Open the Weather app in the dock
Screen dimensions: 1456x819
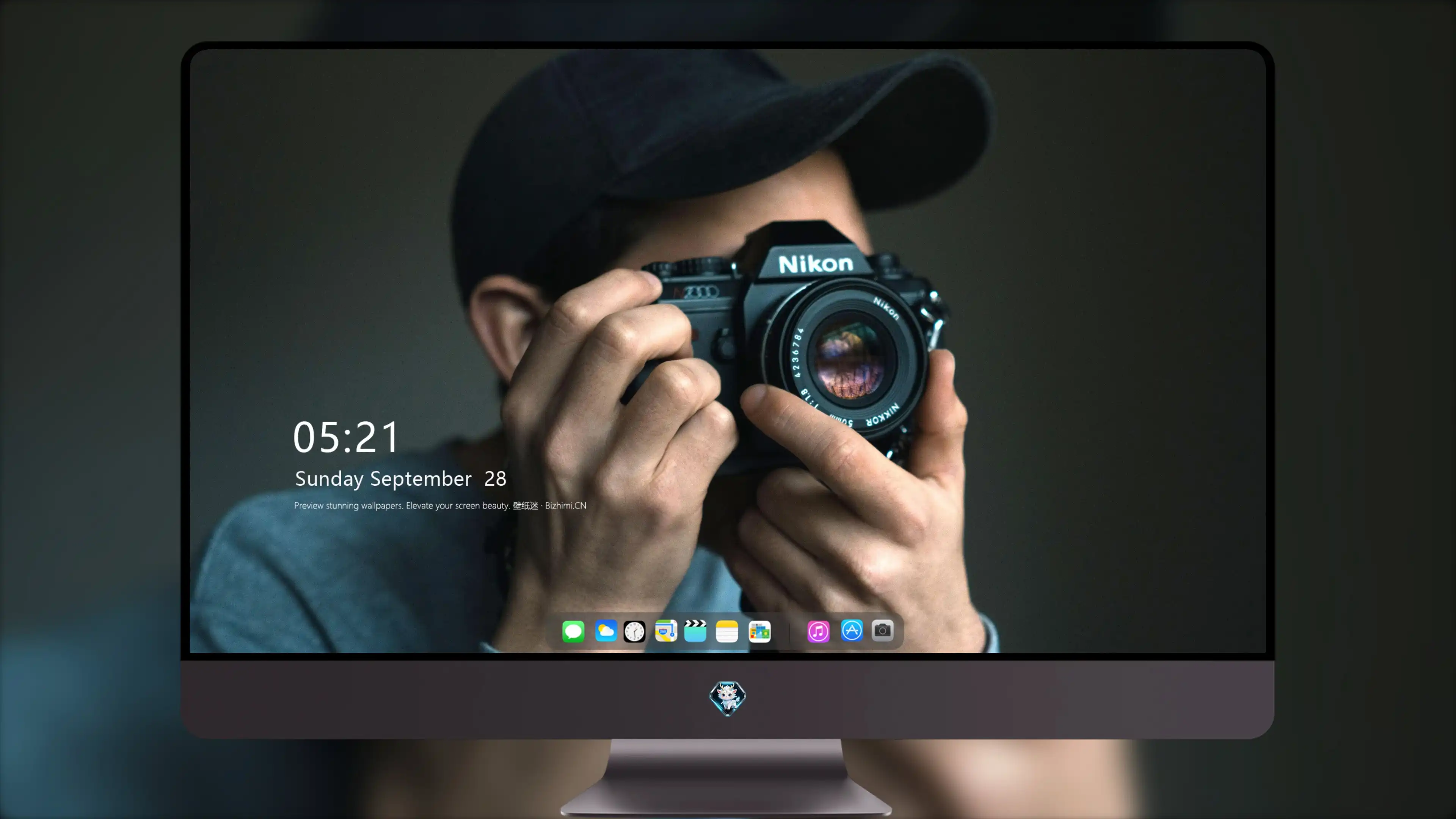click(x=606, y=631)
